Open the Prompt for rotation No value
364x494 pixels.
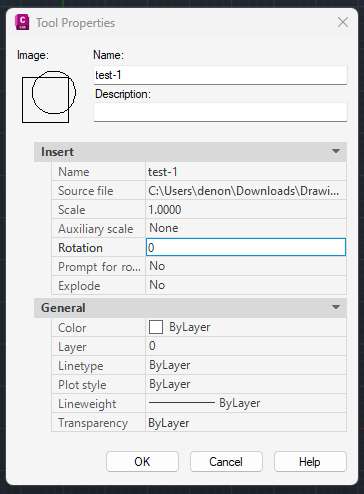tap(246, 266)
